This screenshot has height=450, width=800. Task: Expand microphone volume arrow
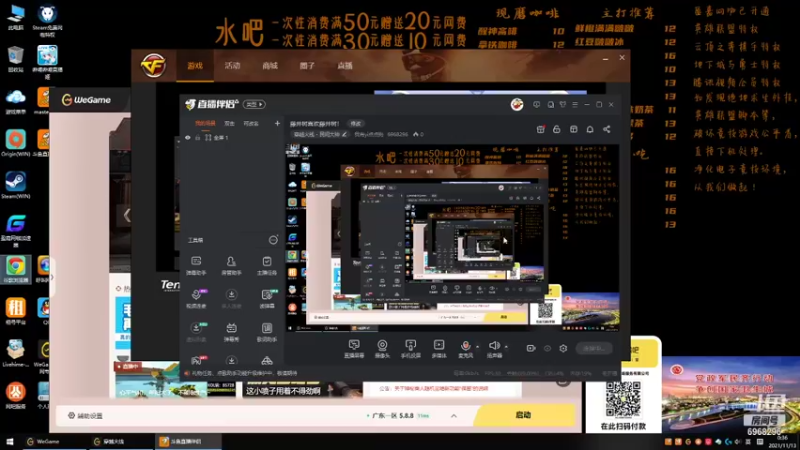tap(478, 347)
